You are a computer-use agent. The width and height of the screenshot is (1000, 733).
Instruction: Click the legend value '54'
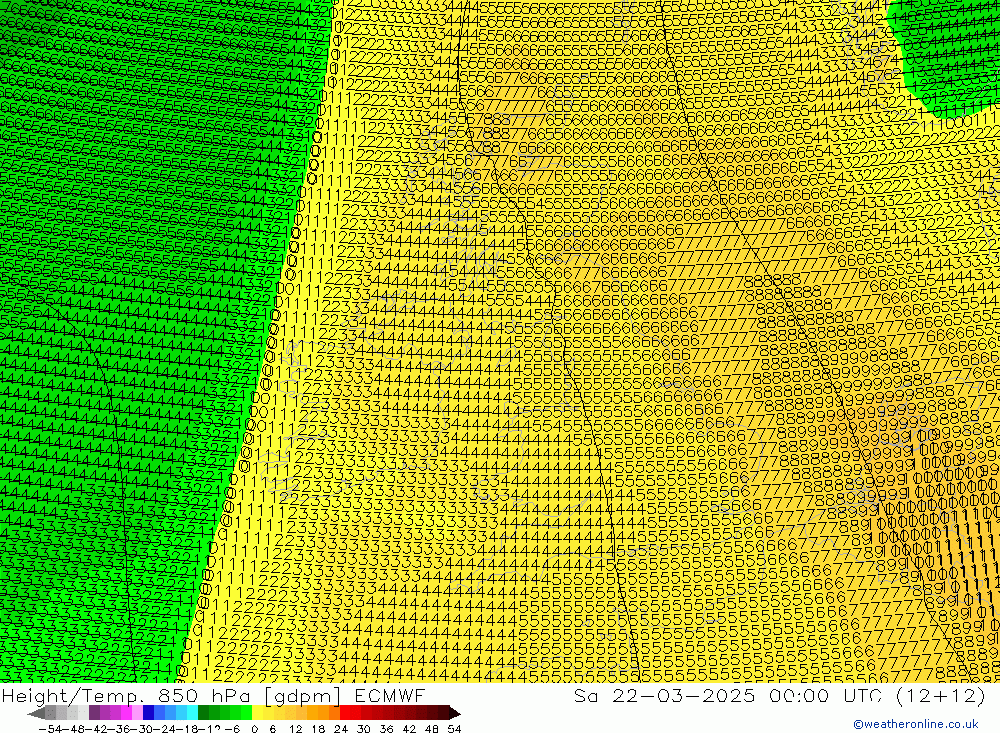[454, 729]
